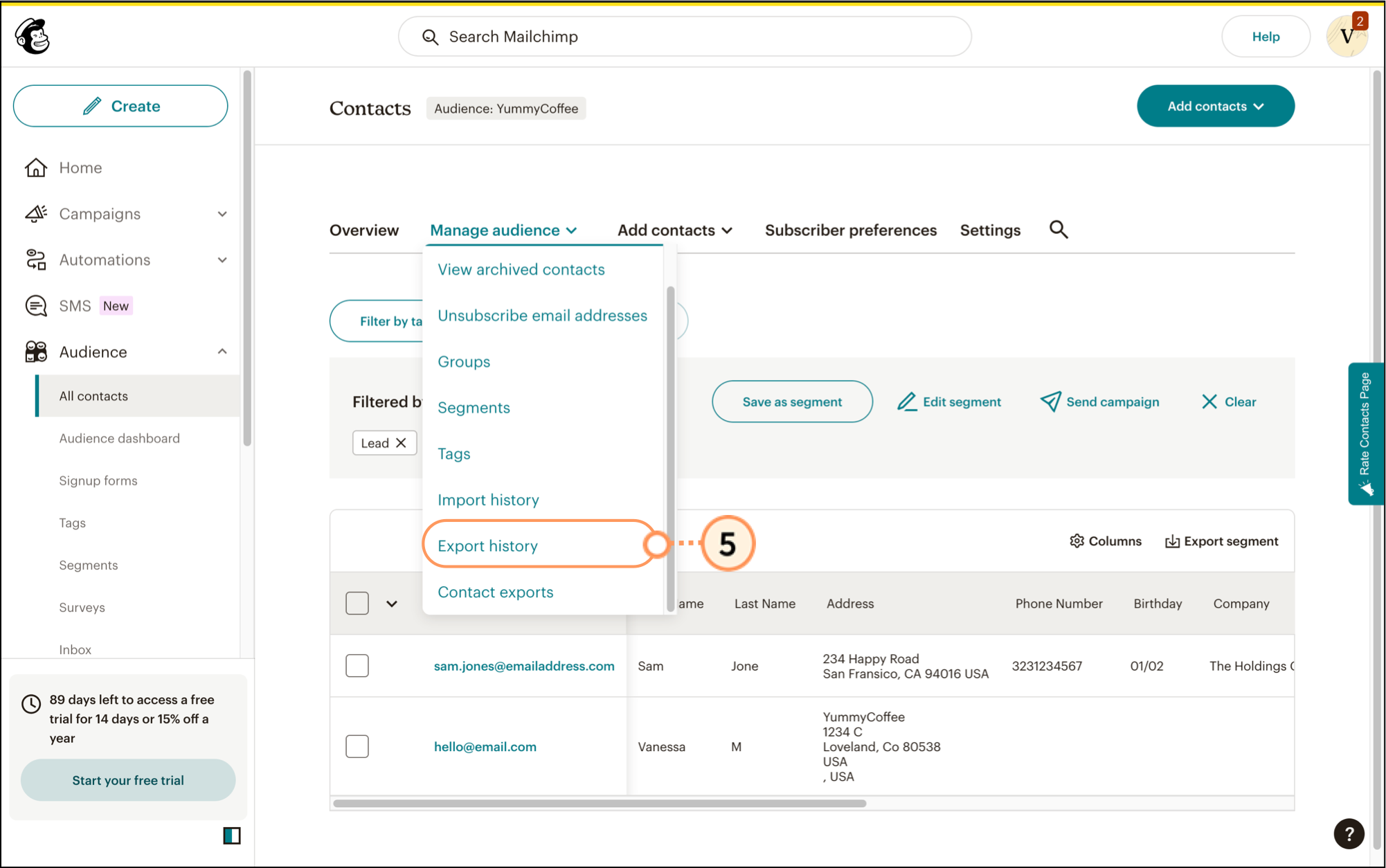This screenshot has height=868, width=1386.
Task: Select Contact exports menu item
Action: click(495, 593)
